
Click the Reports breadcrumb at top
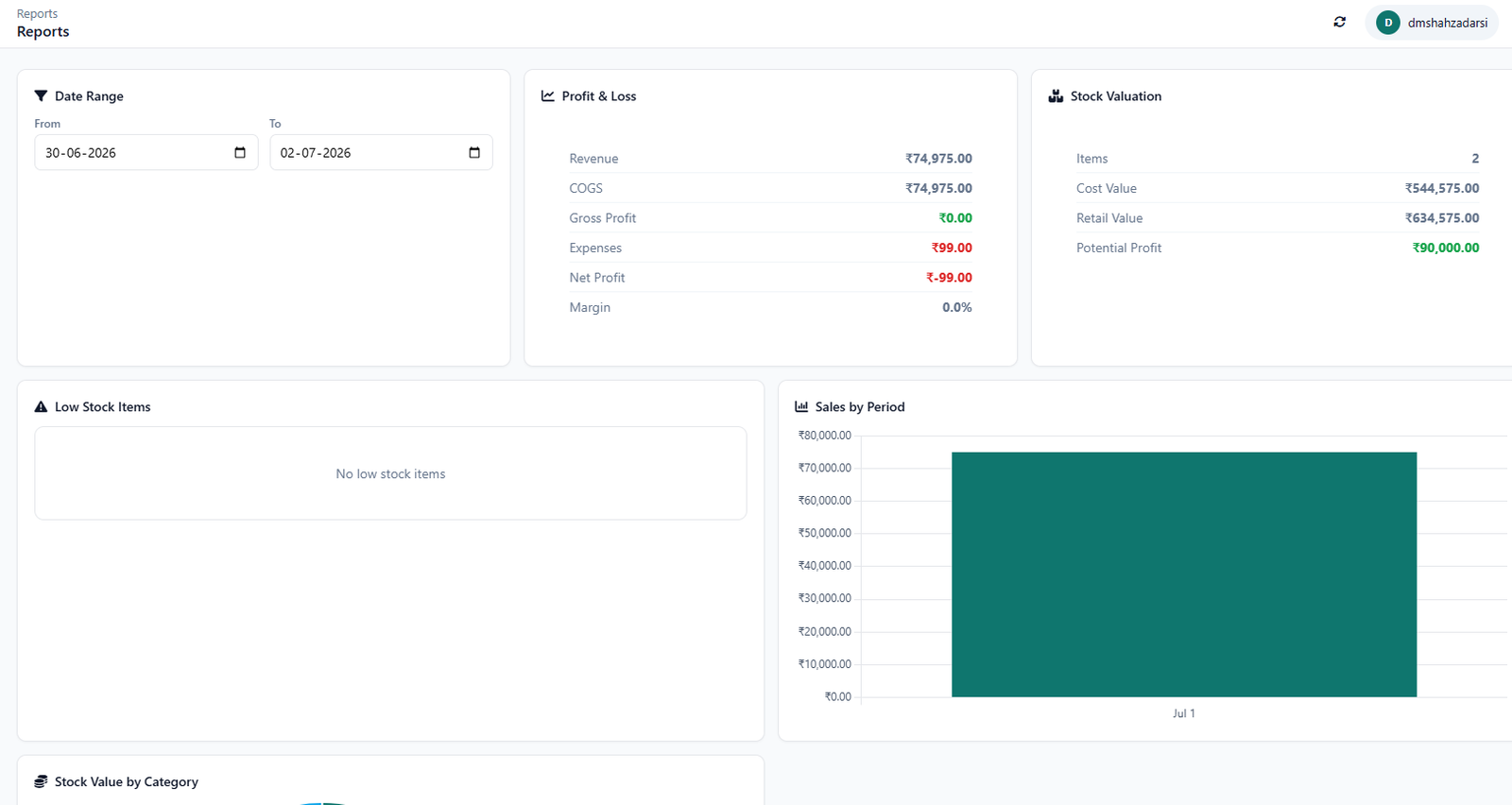pyautogui.click(x=37, y=13)
